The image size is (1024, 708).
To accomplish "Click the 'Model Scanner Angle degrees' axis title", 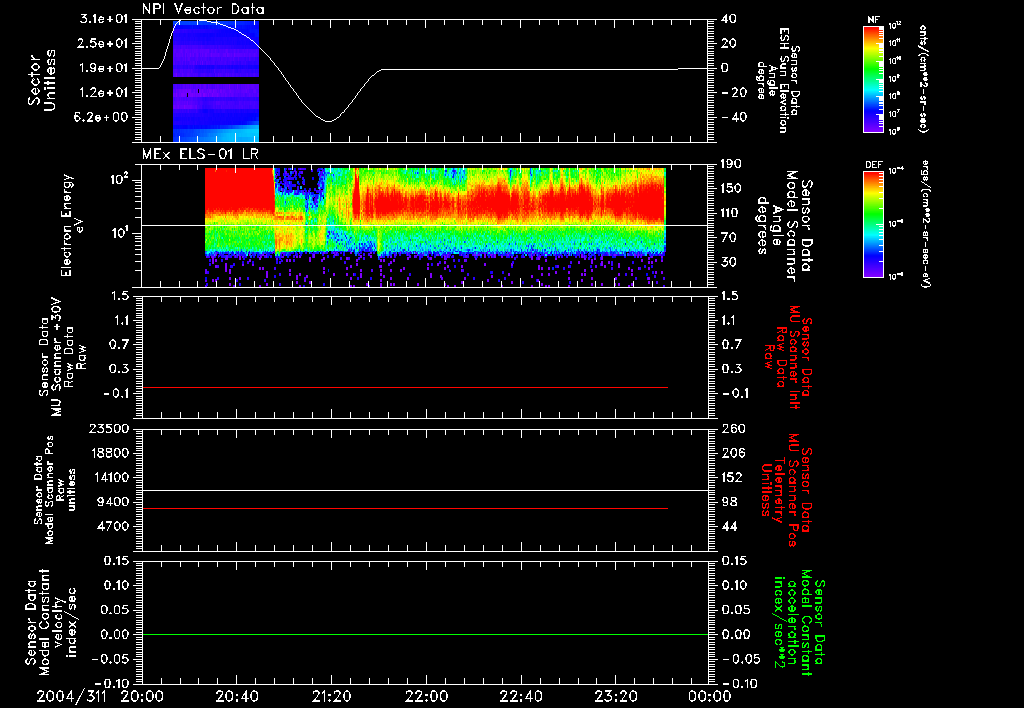I will (784, 226).
